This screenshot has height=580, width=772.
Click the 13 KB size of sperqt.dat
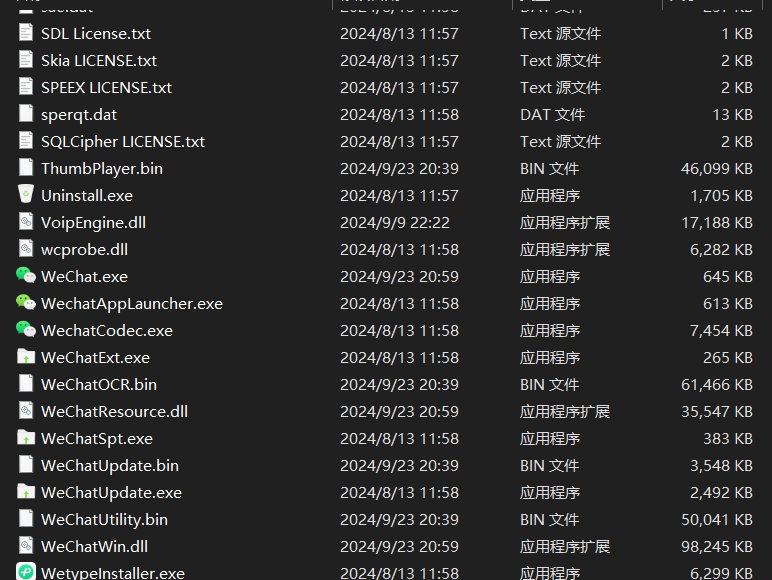pyautogui.click(x=733, y=115)
